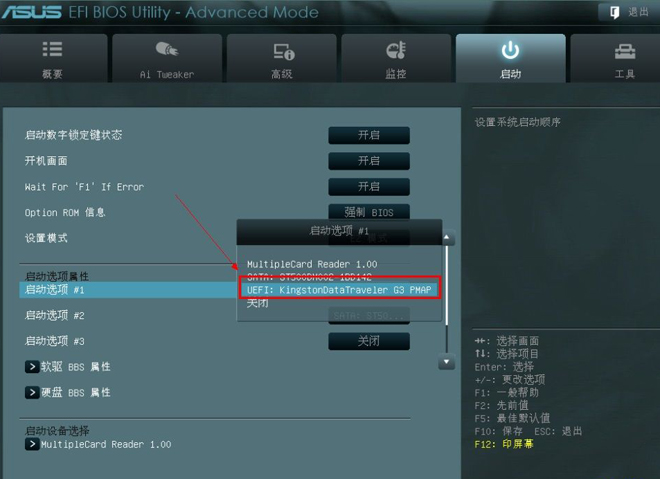
Task: Select the 启动 power icon tab
Action: pyautogui.click(x=510, y=50)
